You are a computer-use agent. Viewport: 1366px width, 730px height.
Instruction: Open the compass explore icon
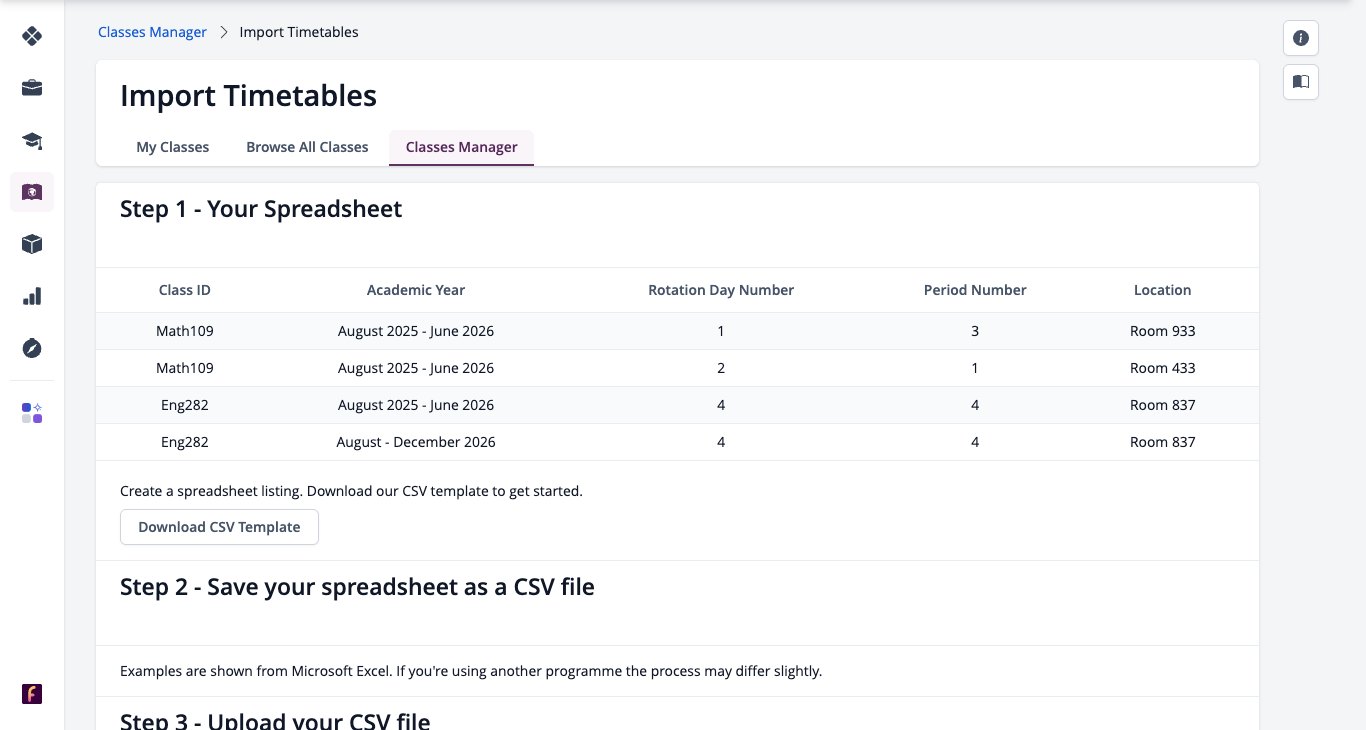point(32,348)
